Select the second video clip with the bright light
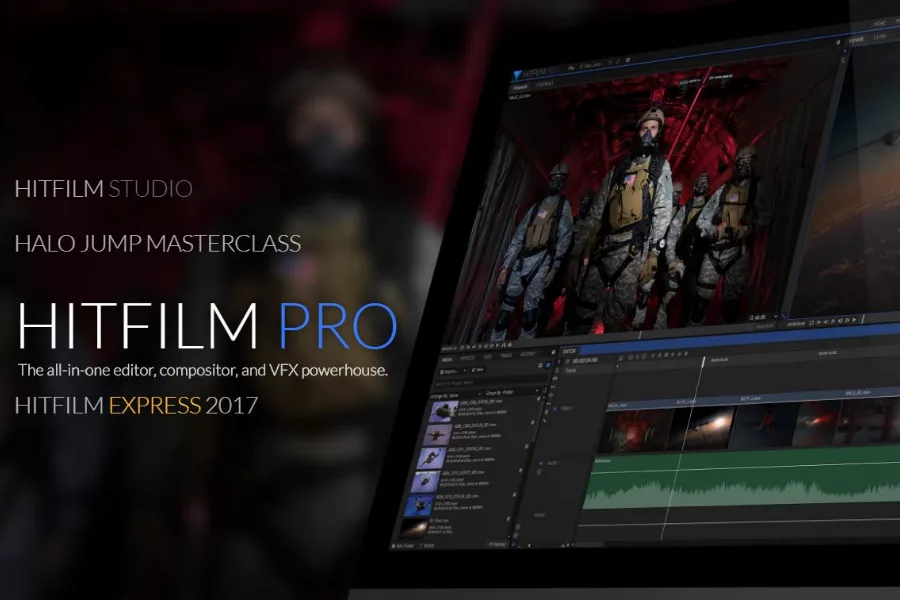This screenshot has height=600, width=900. 702,426
